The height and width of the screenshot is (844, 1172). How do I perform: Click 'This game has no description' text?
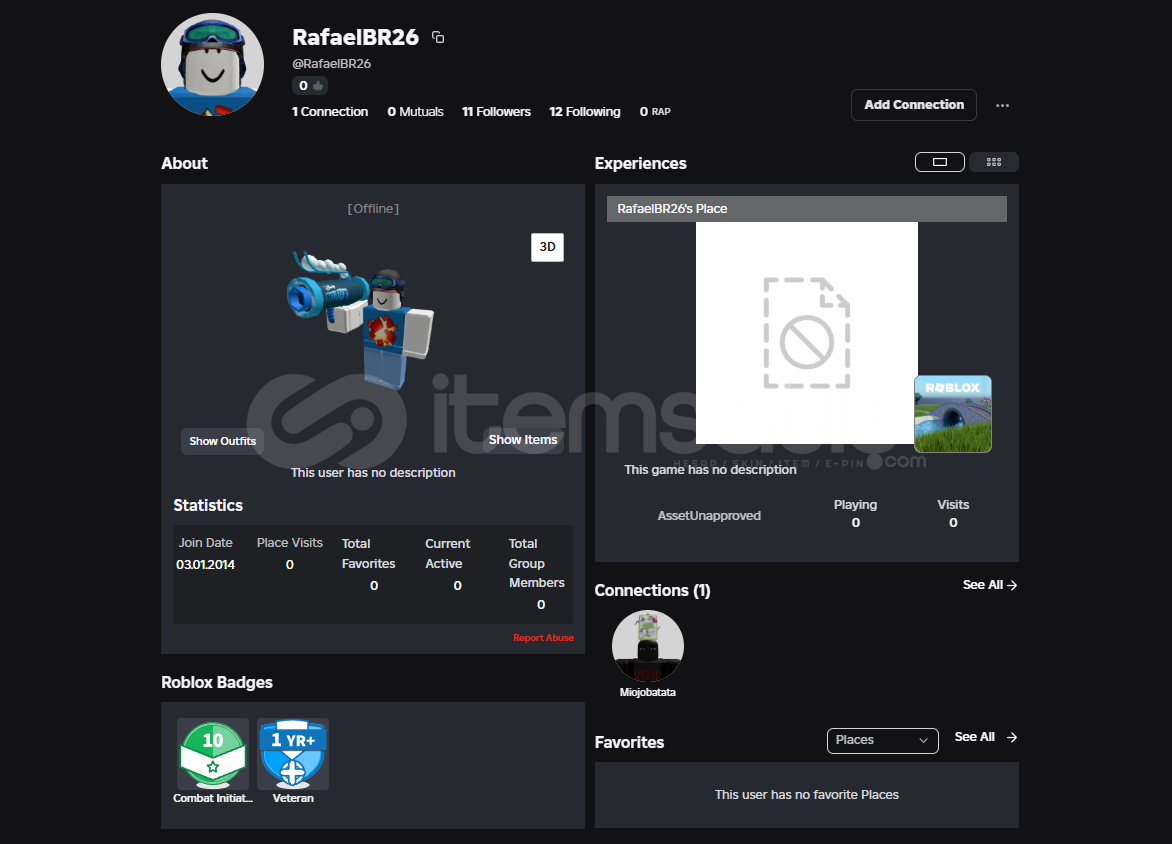[710, 470]
